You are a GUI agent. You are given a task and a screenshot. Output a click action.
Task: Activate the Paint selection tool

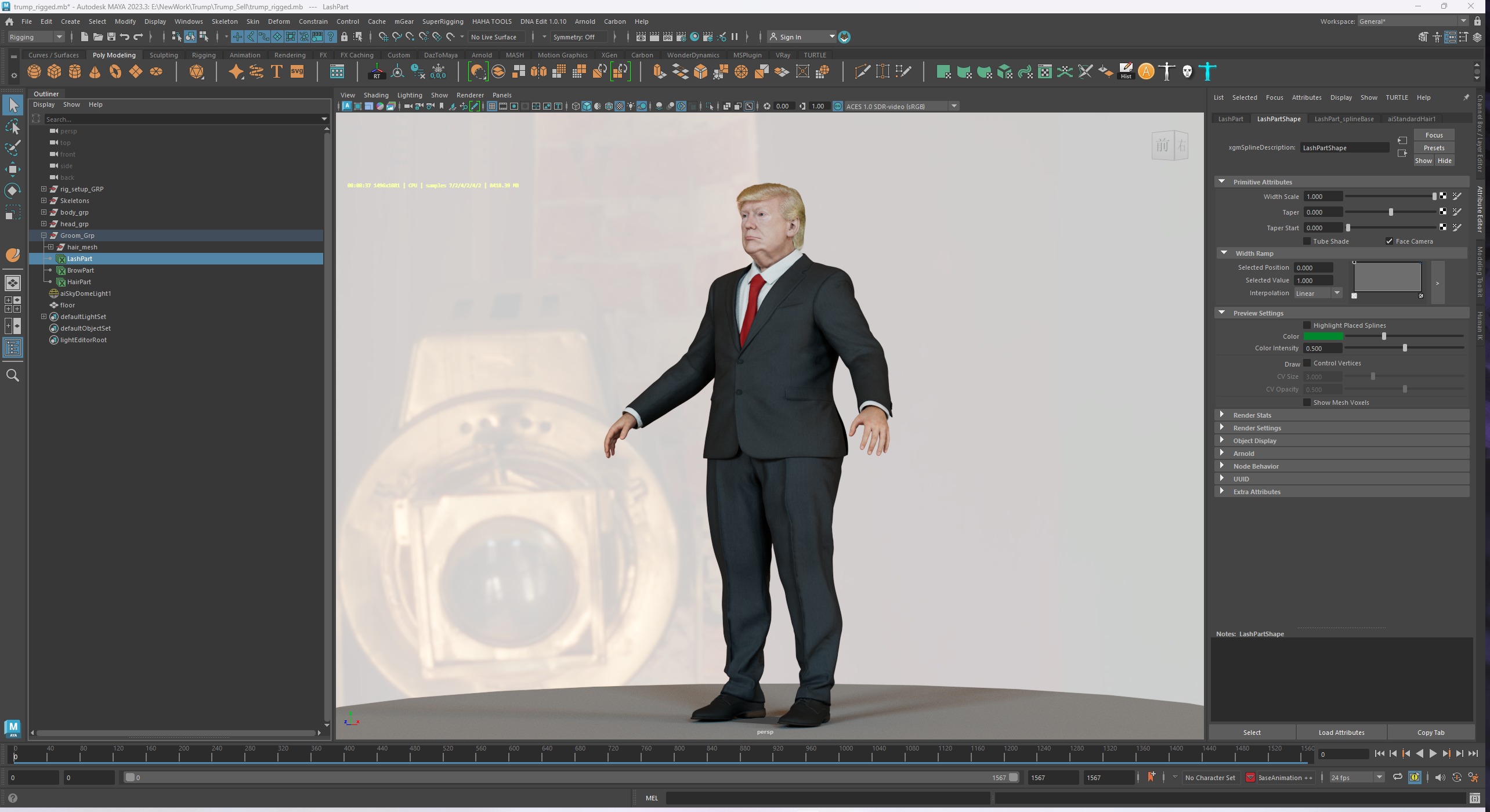click(13, 148)
